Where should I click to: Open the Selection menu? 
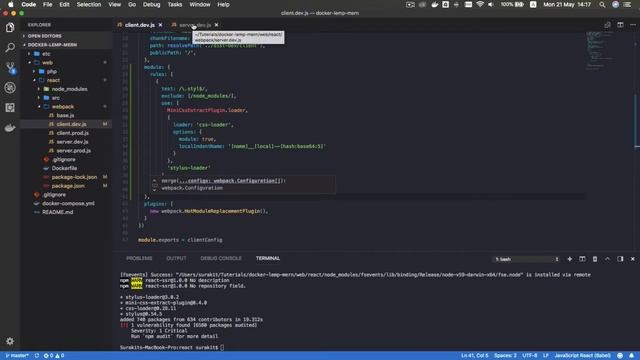(89, 4)
